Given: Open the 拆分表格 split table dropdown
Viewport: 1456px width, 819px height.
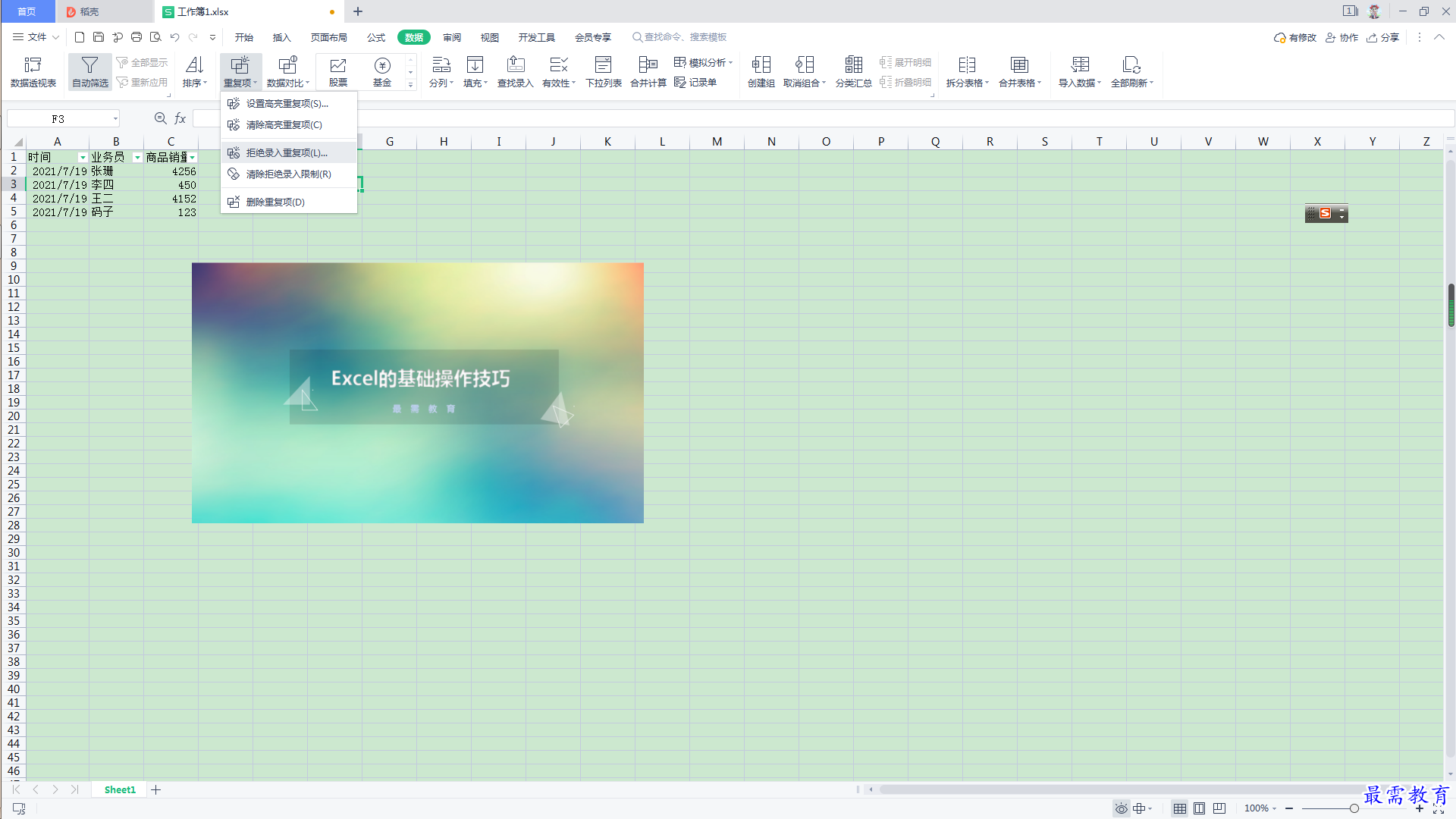Looking at the screenshot, I should [968, 72].
